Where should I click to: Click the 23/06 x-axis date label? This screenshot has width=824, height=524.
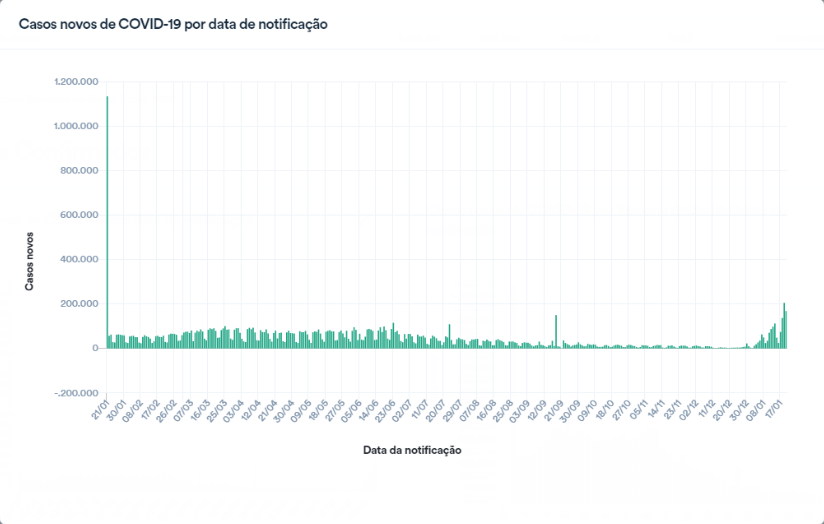[x=384, y=412]
